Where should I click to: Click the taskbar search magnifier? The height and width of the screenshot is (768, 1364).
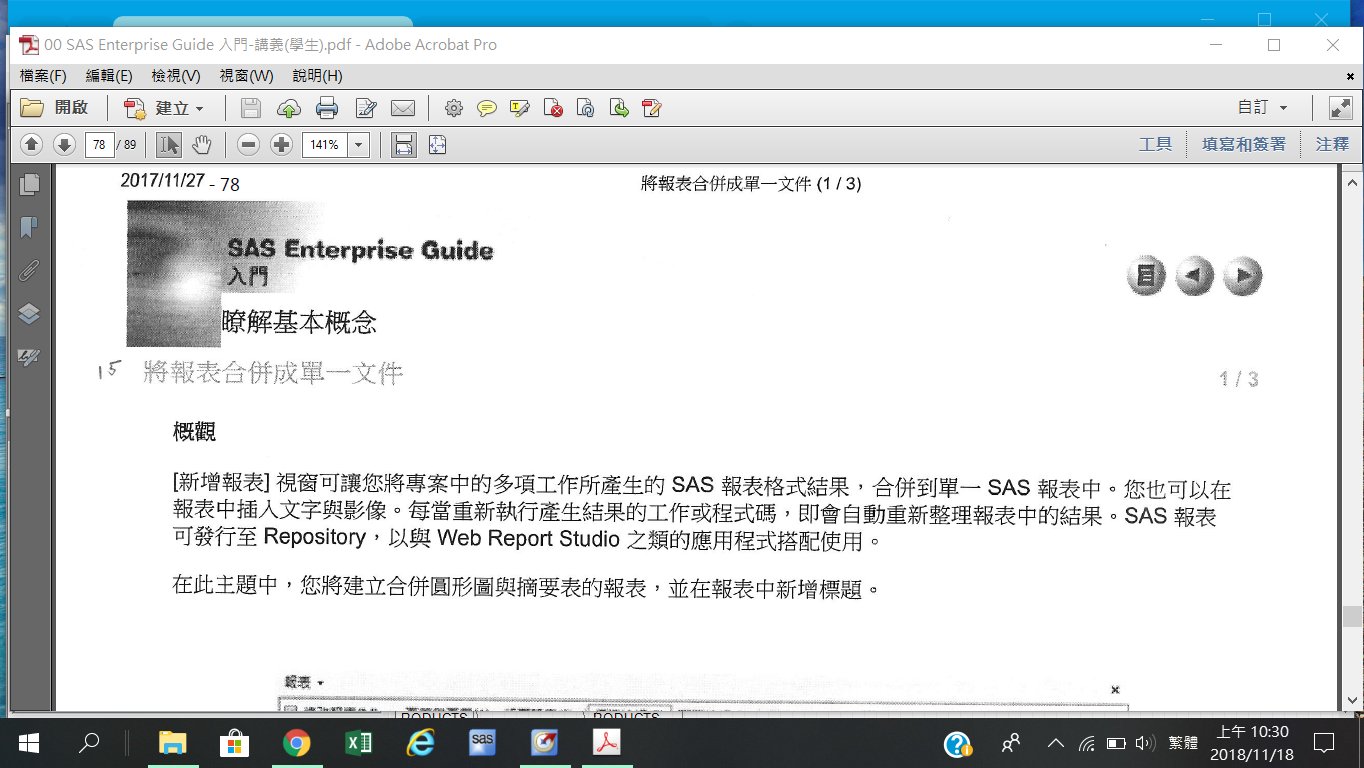pos(89,743)
